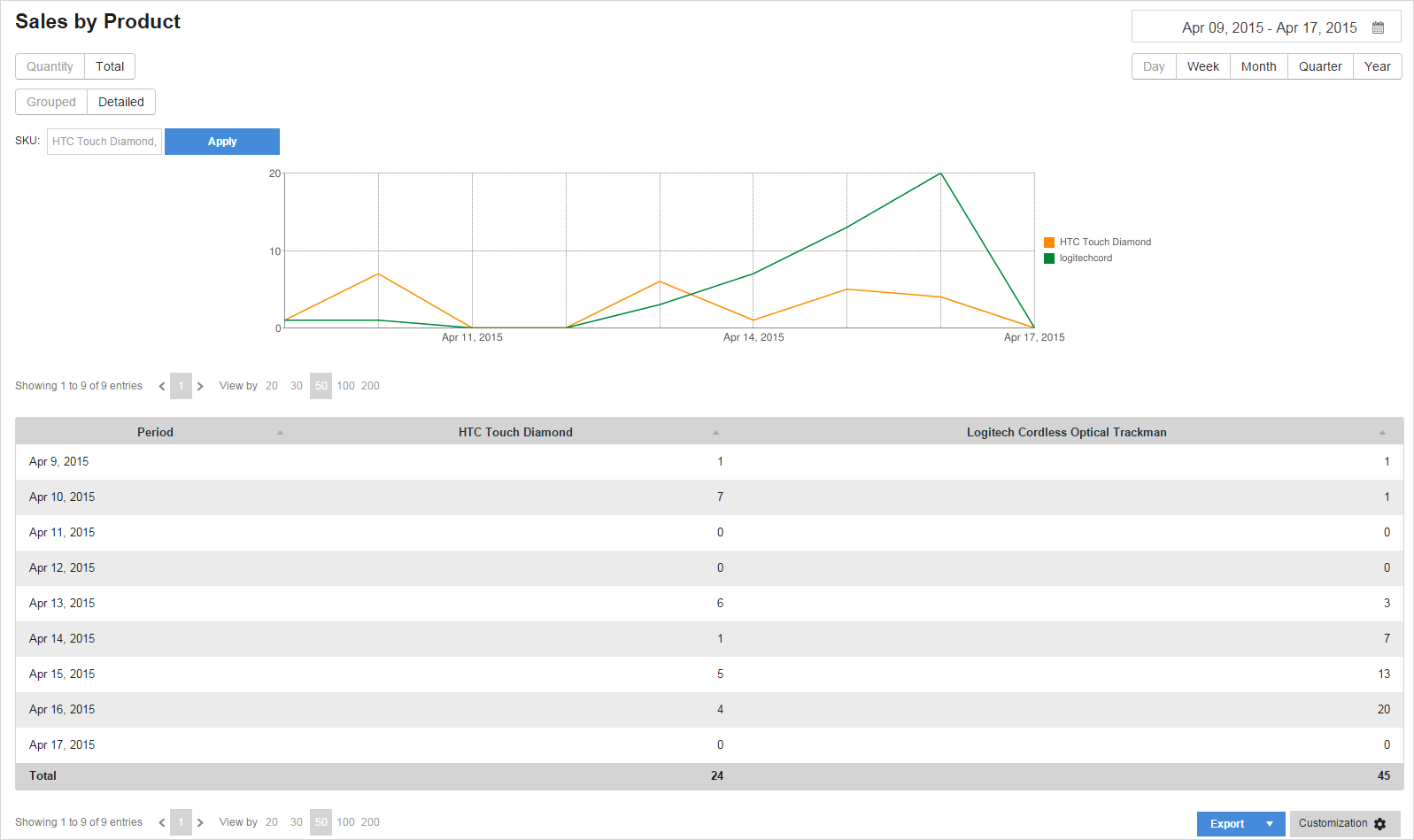This screenshot has width=1414, height=840.
Task: Select the Apr 14, 2015 row
Action: pos(709,639)
